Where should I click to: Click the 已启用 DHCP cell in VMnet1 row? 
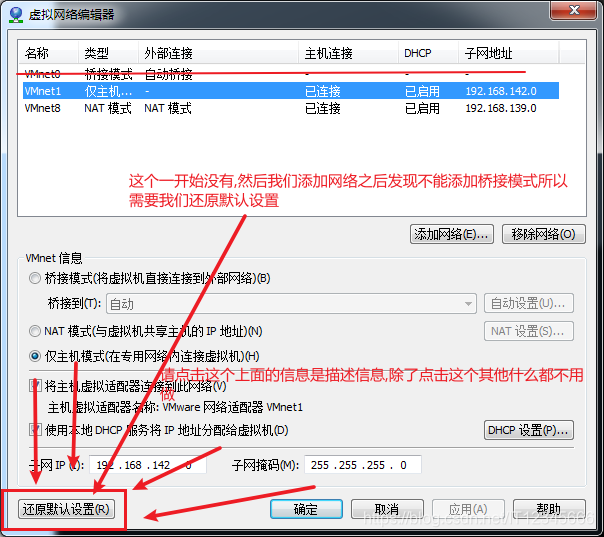[x=422, y=91]
